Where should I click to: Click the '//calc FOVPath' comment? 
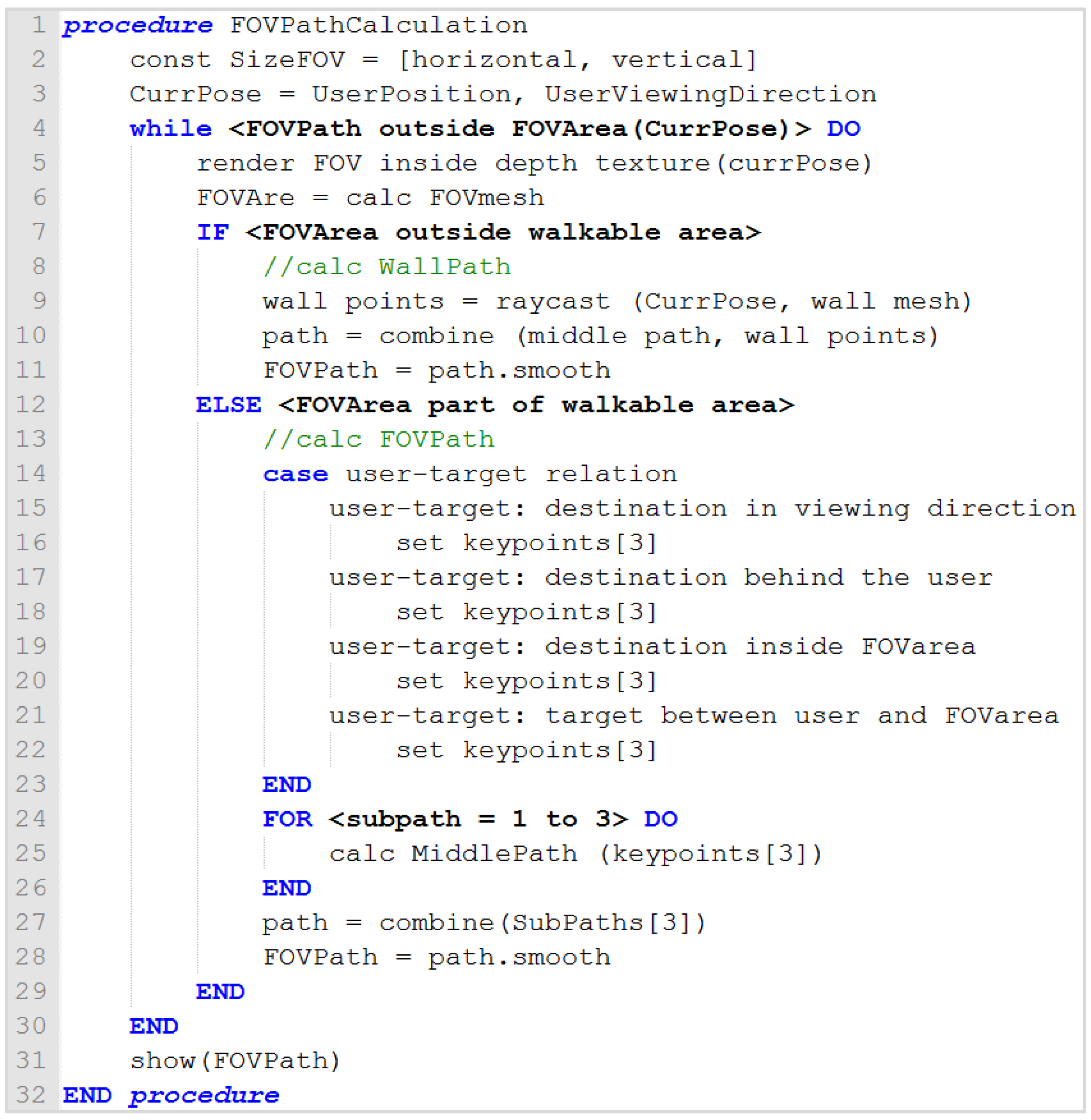pos(378,440)
